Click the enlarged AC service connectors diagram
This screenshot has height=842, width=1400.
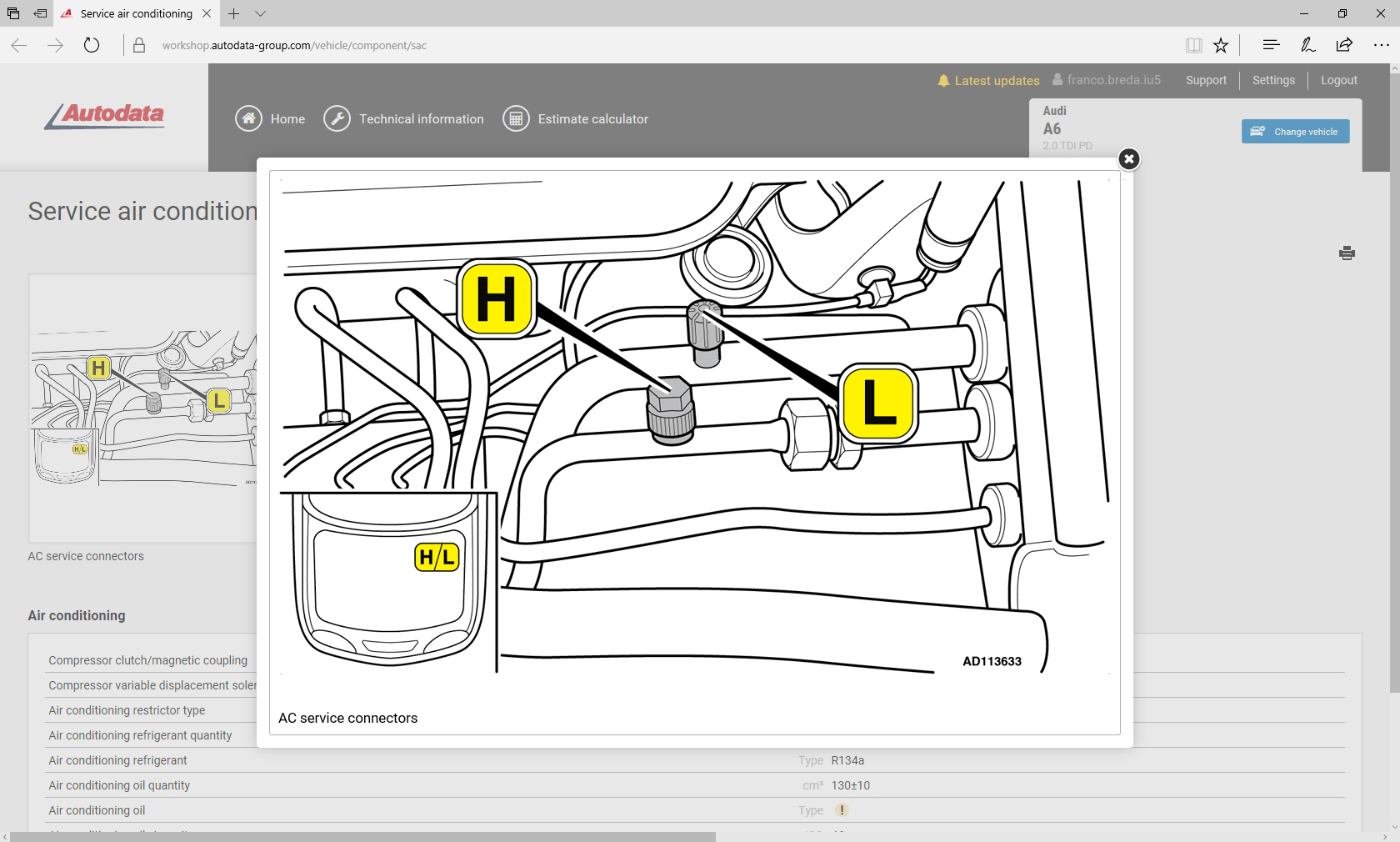coord(695,425)
